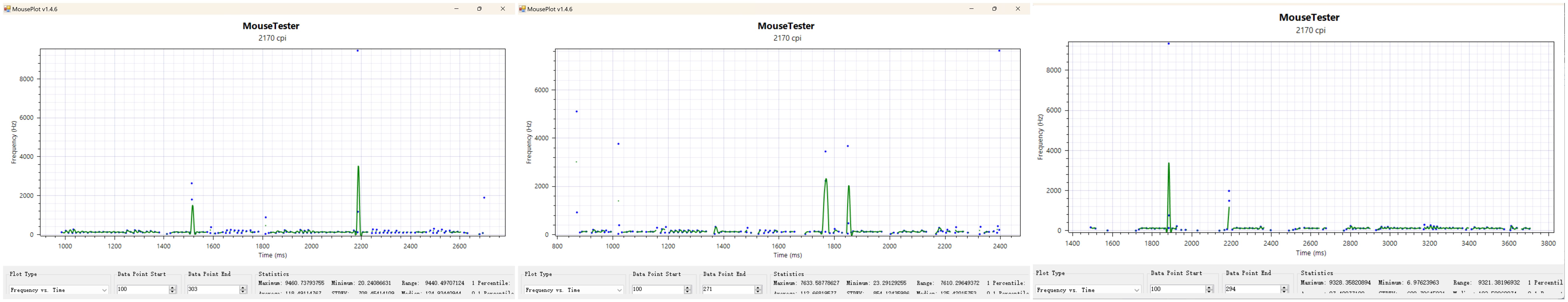Click the spinner arrows beside the 271 end value

[758, 290]
